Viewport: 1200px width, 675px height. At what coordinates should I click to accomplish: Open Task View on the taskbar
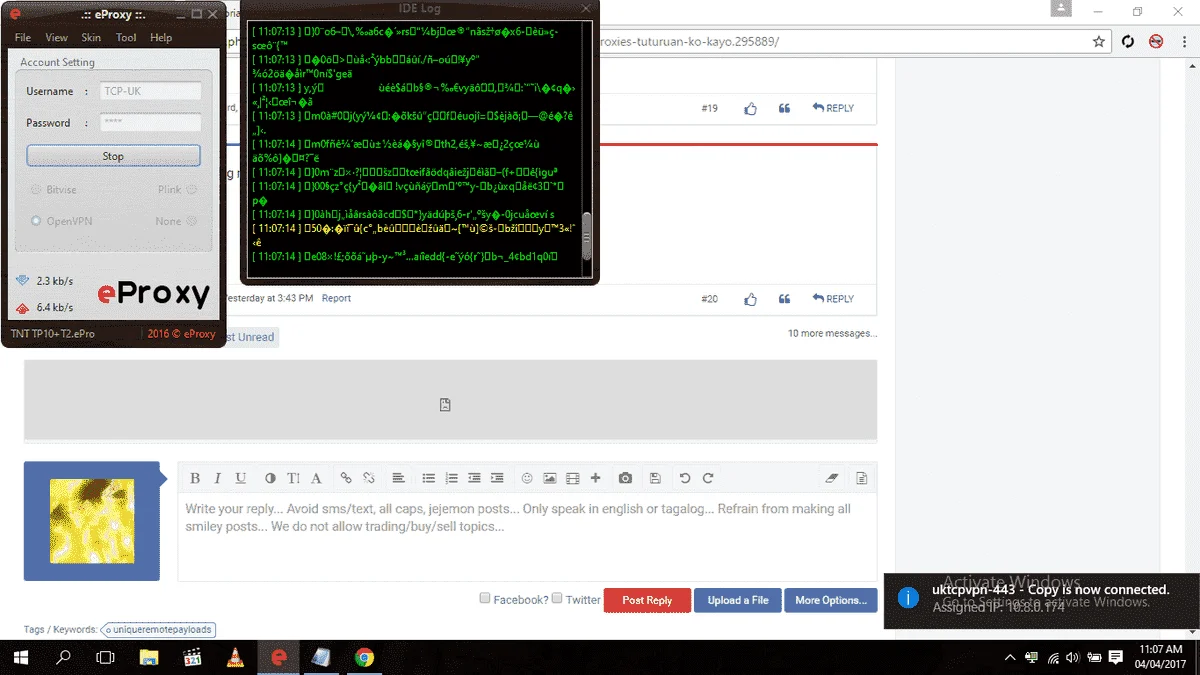pyautogui.click(x=105, y=658)
